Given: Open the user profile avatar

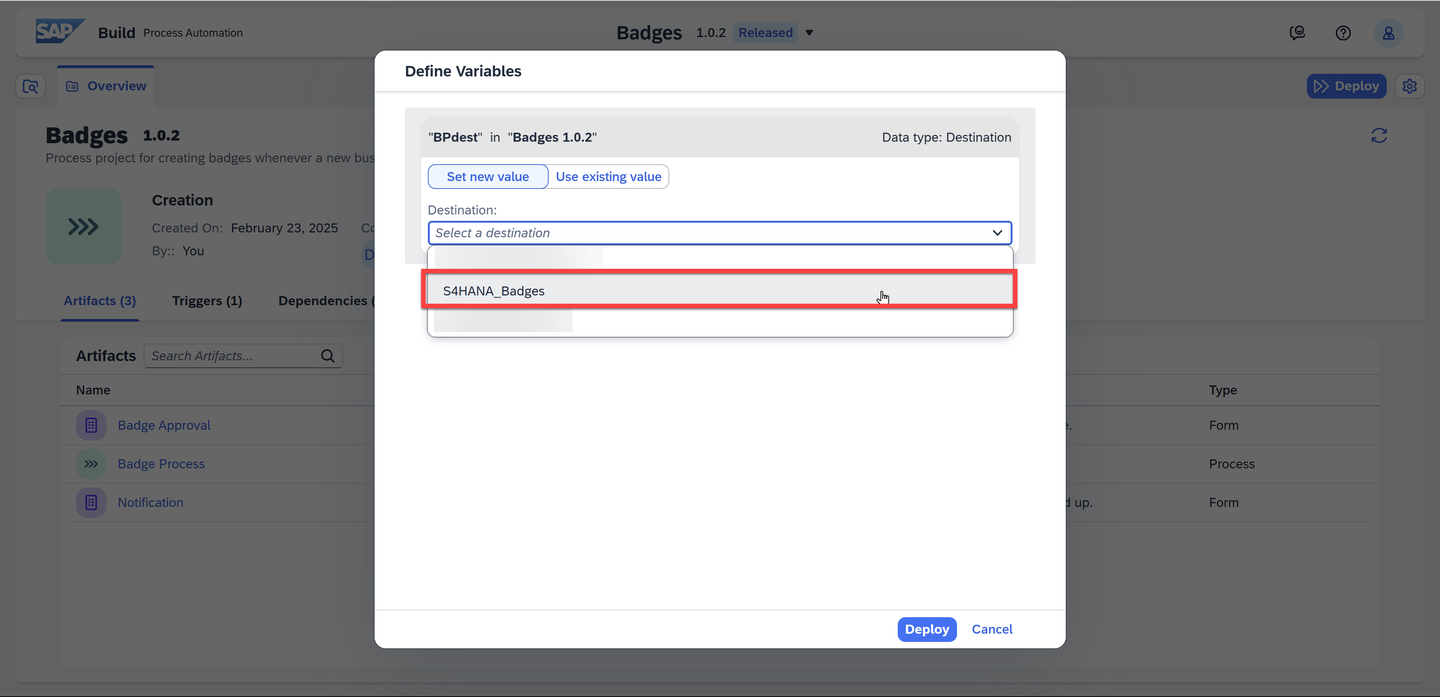Looking at the screenshot, I should pyautogui.click(x=1388, y=33).
